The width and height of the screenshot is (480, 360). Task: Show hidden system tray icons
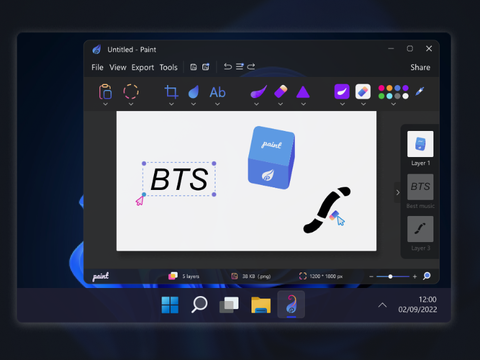point(382,305)
